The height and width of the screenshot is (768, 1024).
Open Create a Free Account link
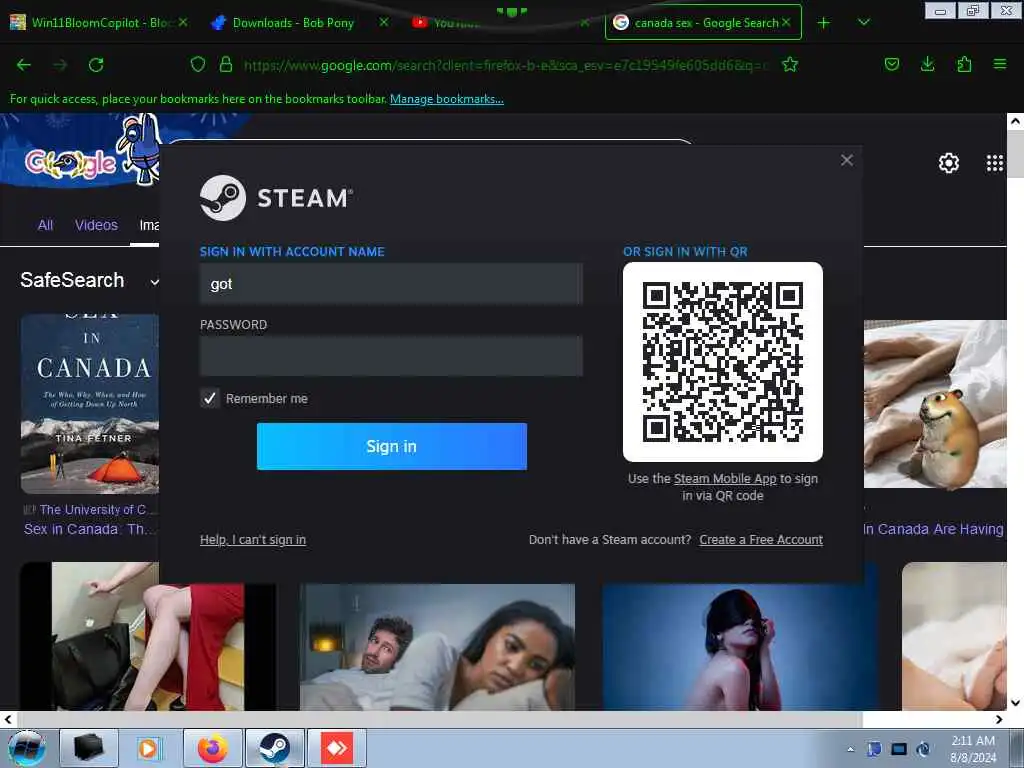click(x=761, y=539)
